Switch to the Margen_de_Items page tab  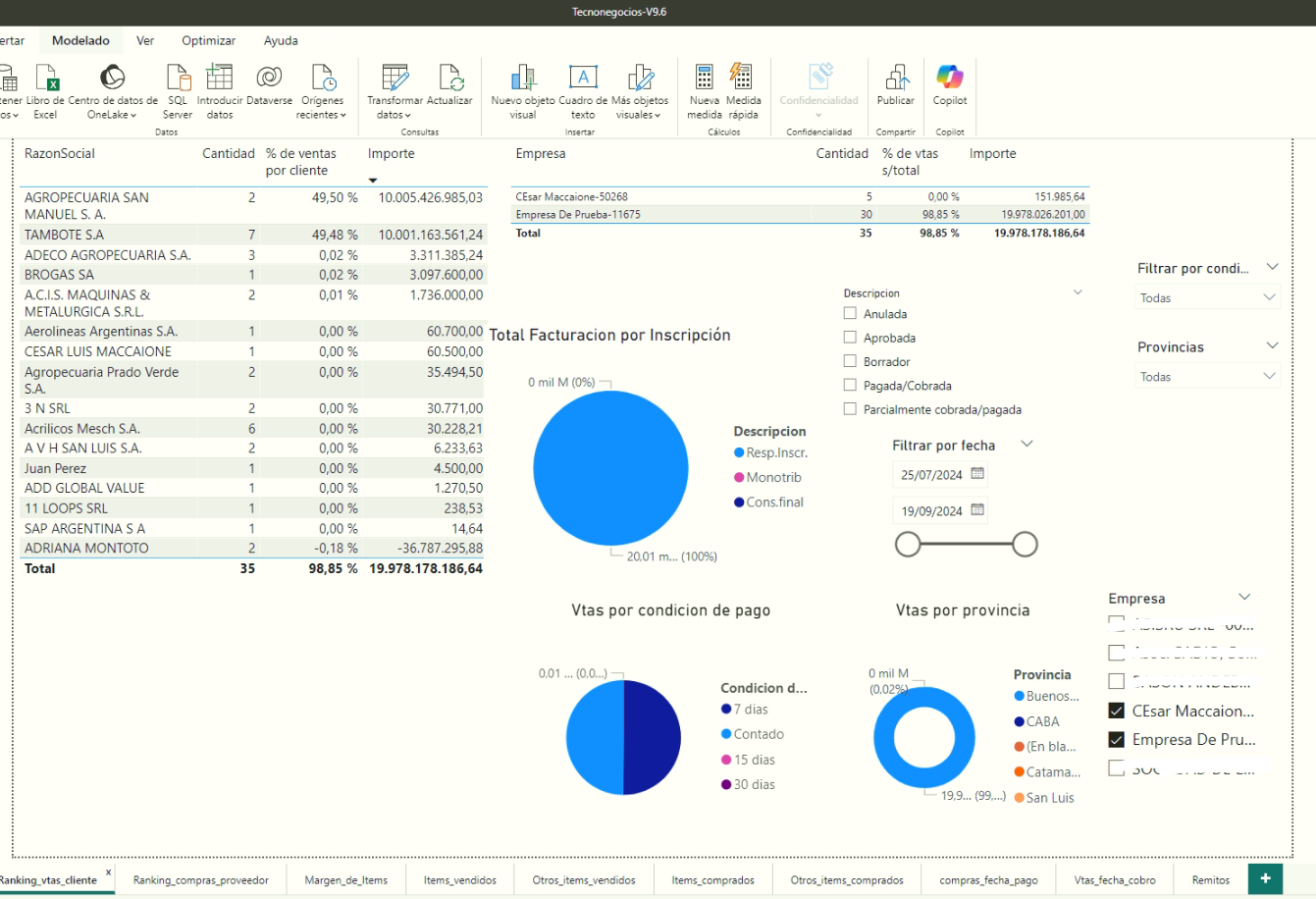345,880
